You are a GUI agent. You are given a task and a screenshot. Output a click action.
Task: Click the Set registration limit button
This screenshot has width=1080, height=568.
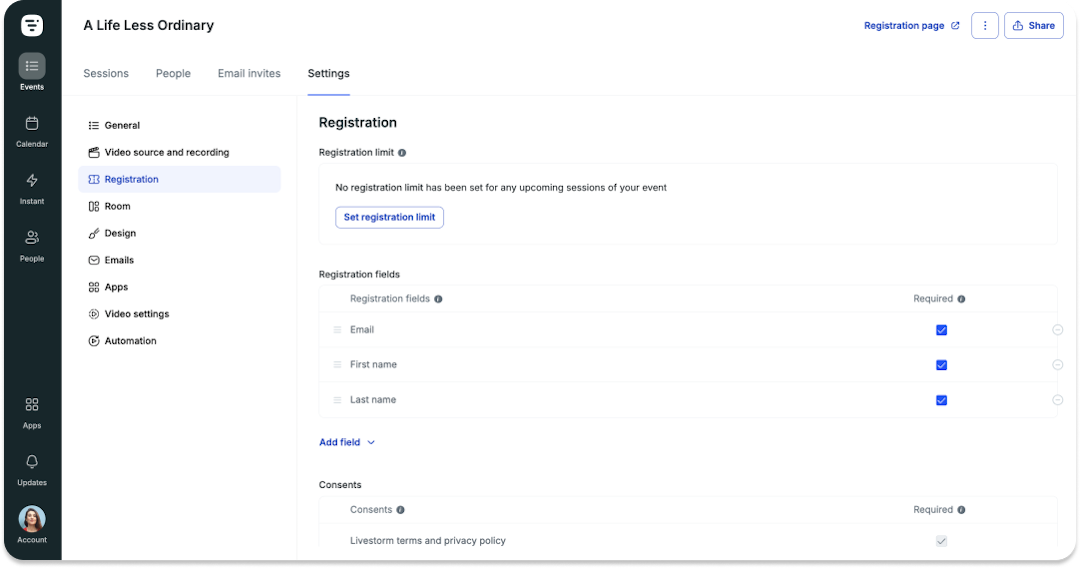389,217
